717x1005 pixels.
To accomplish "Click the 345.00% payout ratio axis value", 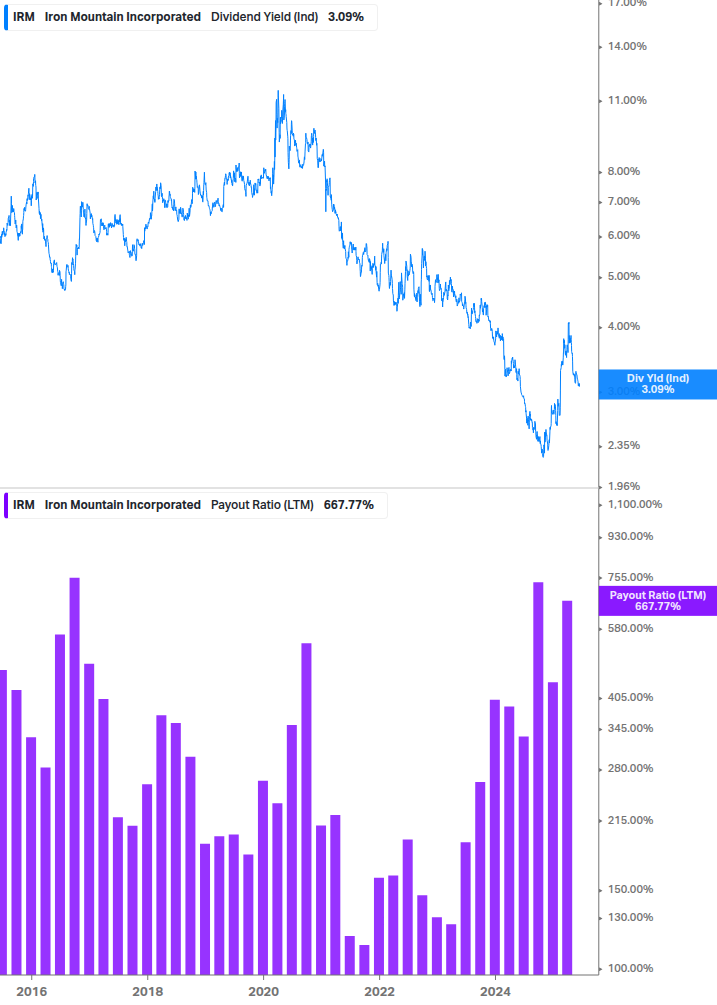I will [630, 728].
